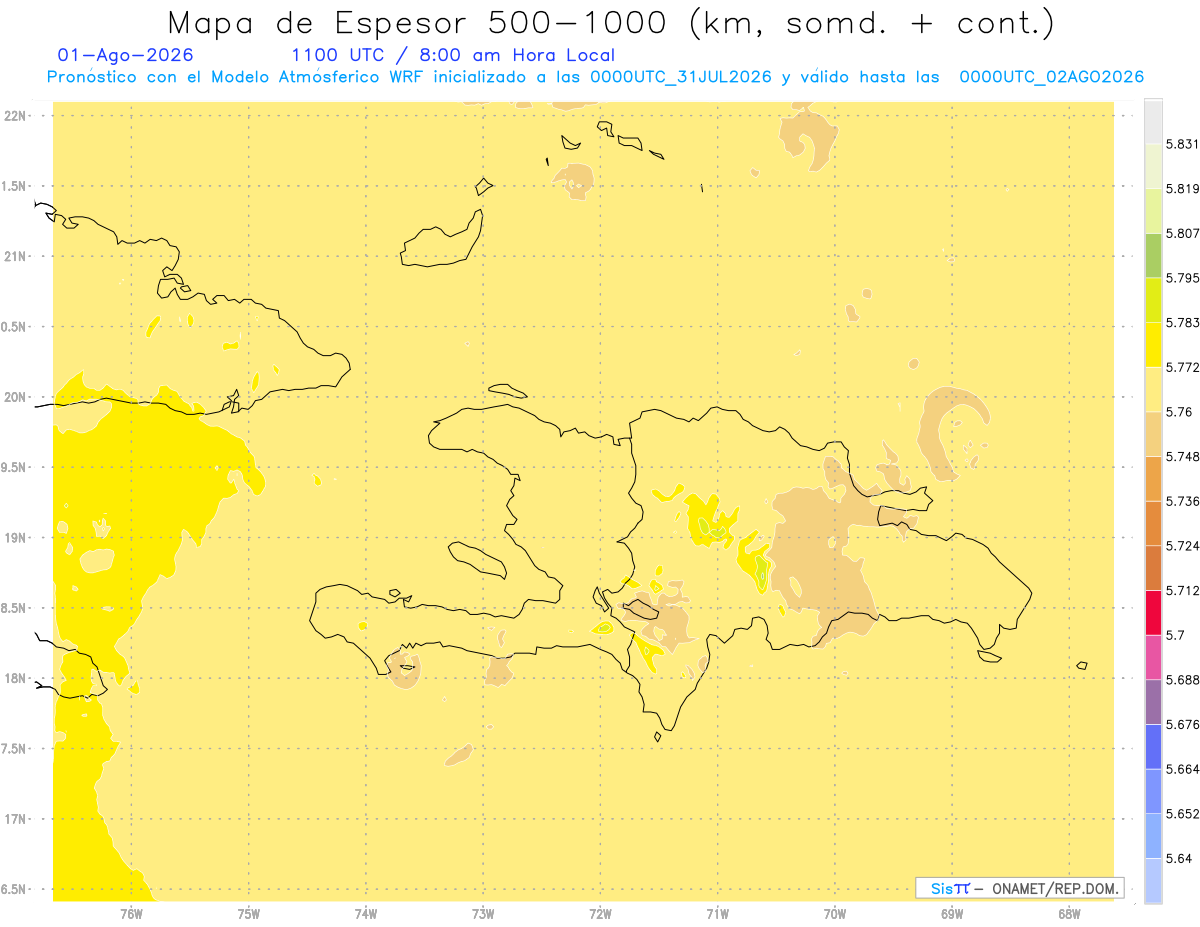
Task: Click the 70W longitude label
Action: click(835, 914)
